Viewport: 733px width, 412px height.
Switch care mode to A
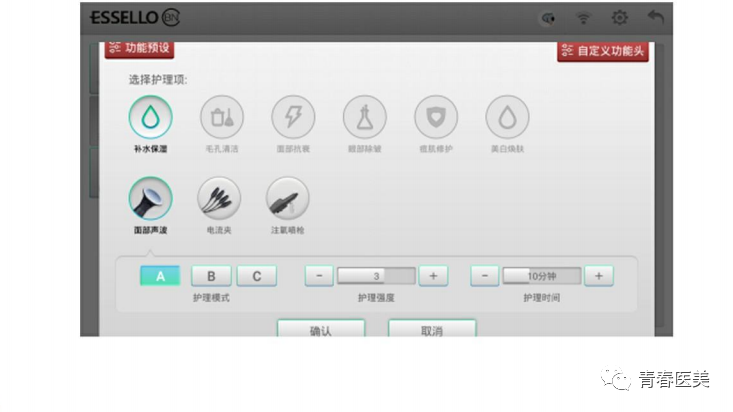tap(160, 276)
